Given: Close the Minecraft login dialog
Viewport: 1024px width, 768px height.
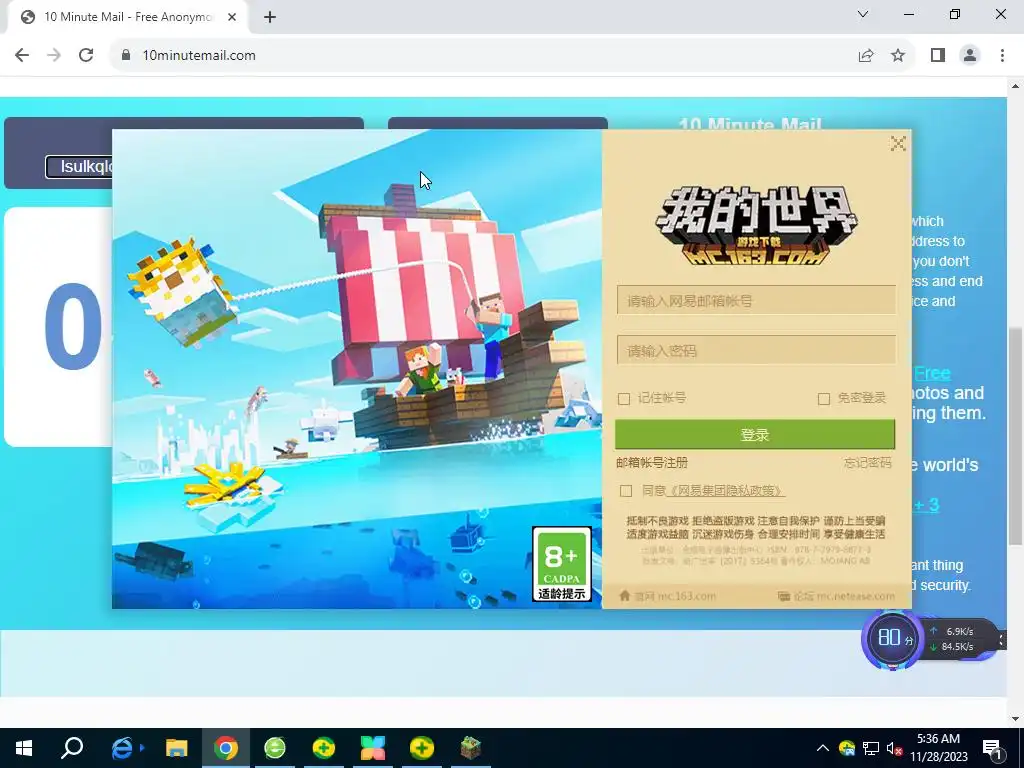Looking at the screenshot, I should (898, 144).
